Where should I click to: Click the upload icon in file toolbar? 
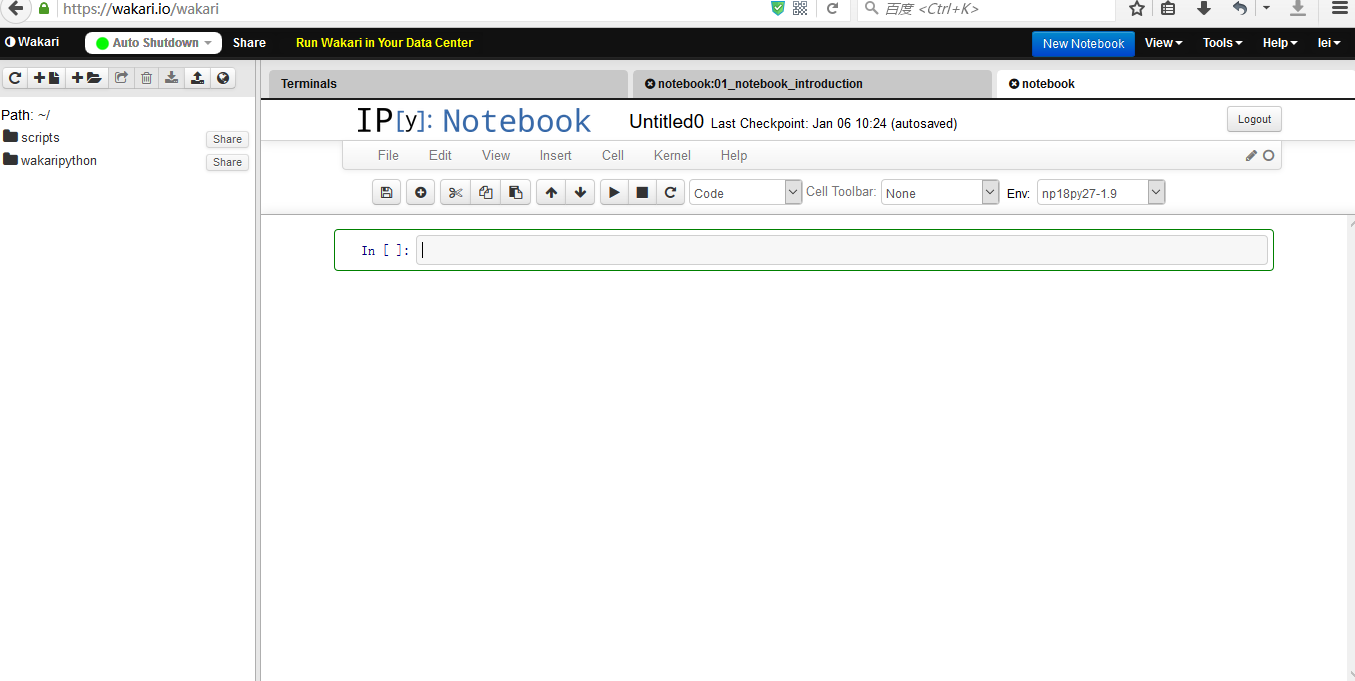197,78
